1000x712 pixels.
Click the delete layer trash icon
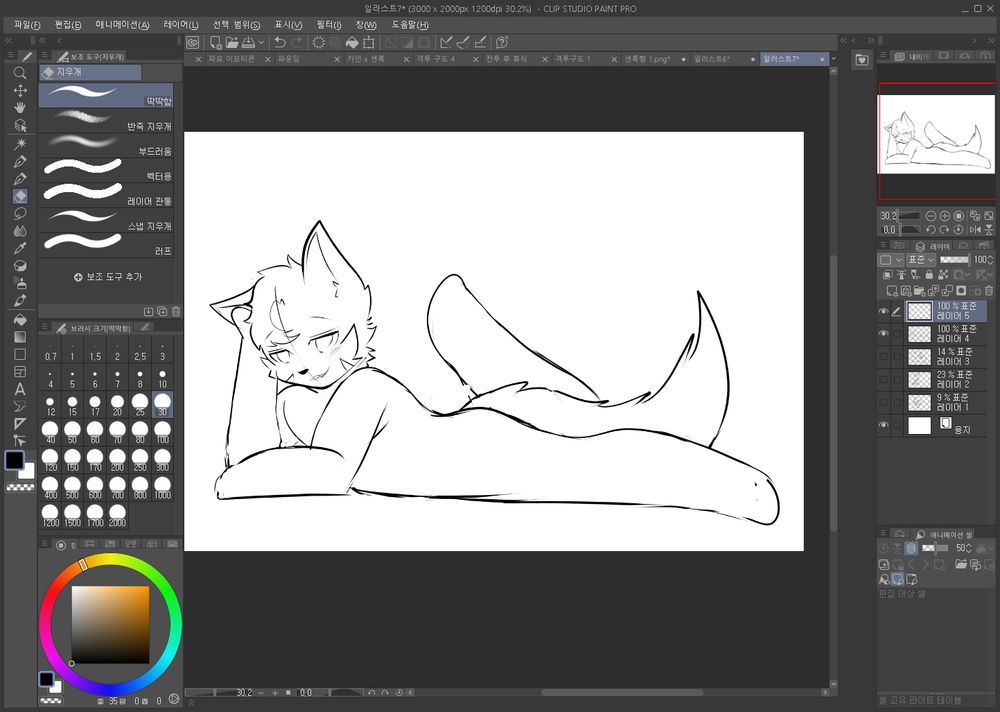click(989, 291)
